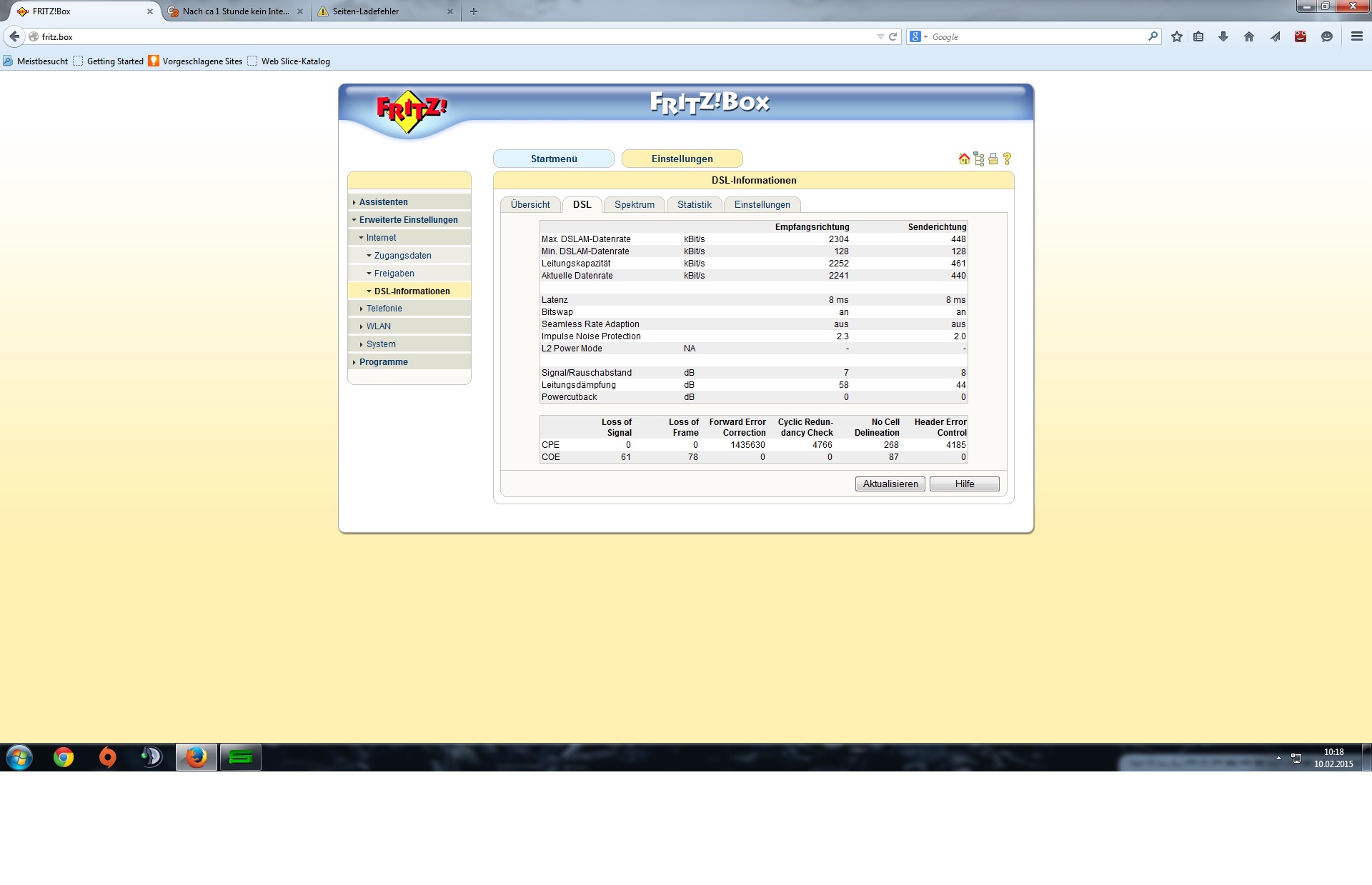Screen dimensions: 1372x885
Task: Expand the Telefonie menu entry
Action: pos(384,309)
